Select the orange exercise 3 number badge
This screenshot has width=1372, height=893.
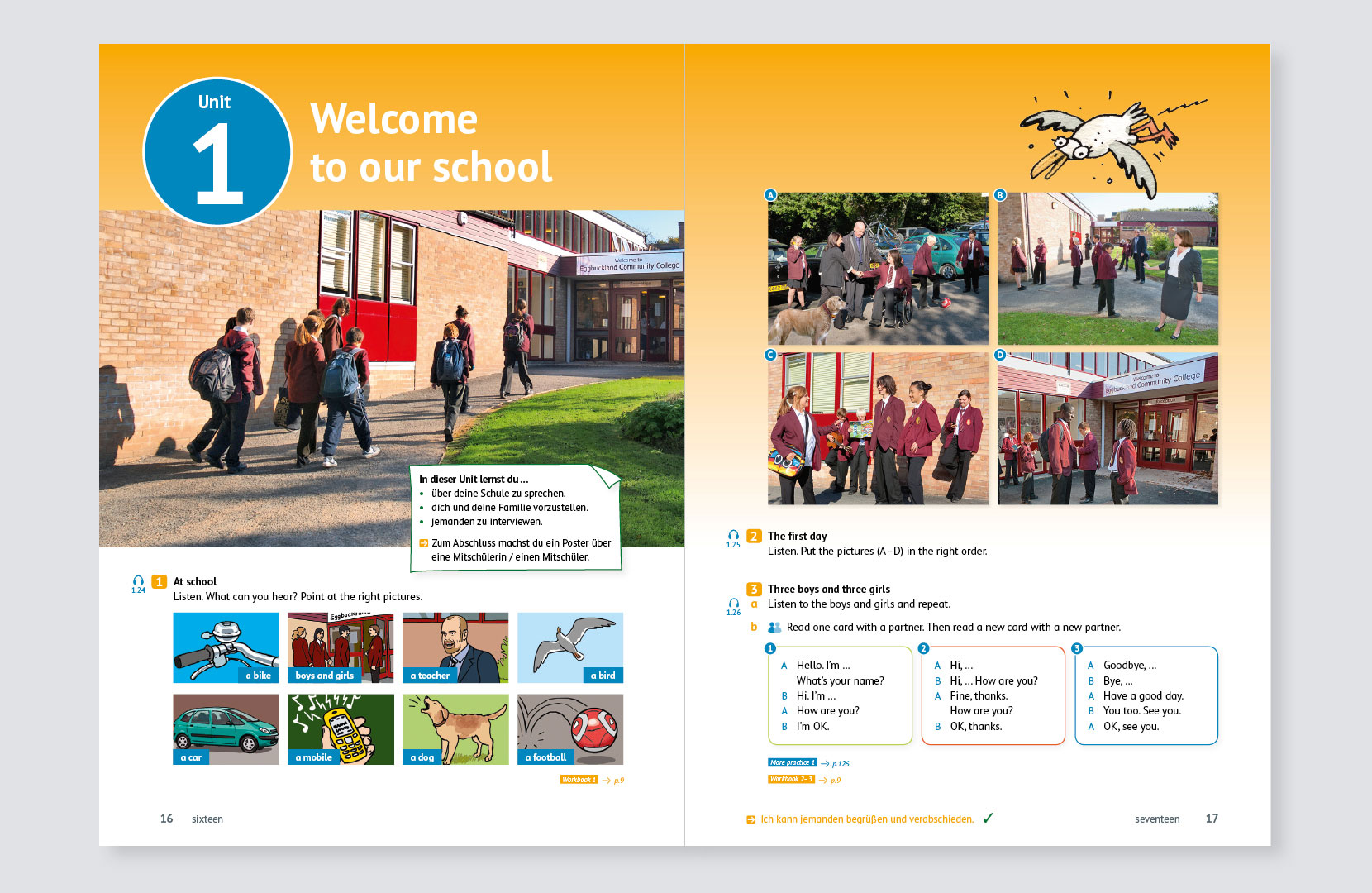point(754,590)
